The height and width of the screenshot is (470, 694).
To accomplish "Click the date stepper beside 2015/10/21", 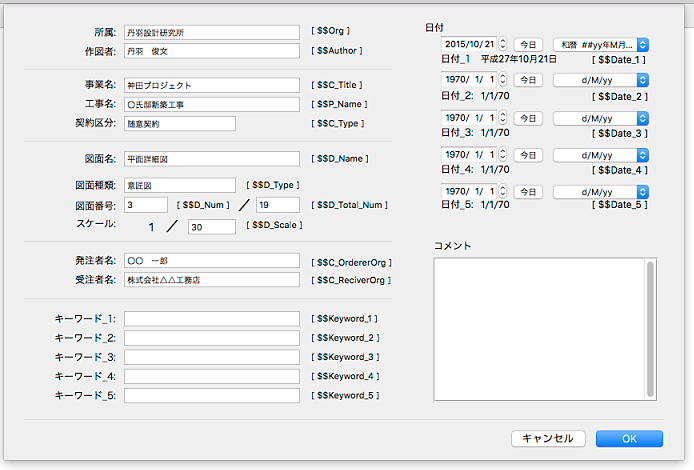I will pyautogui.click(x=503, y=45).
